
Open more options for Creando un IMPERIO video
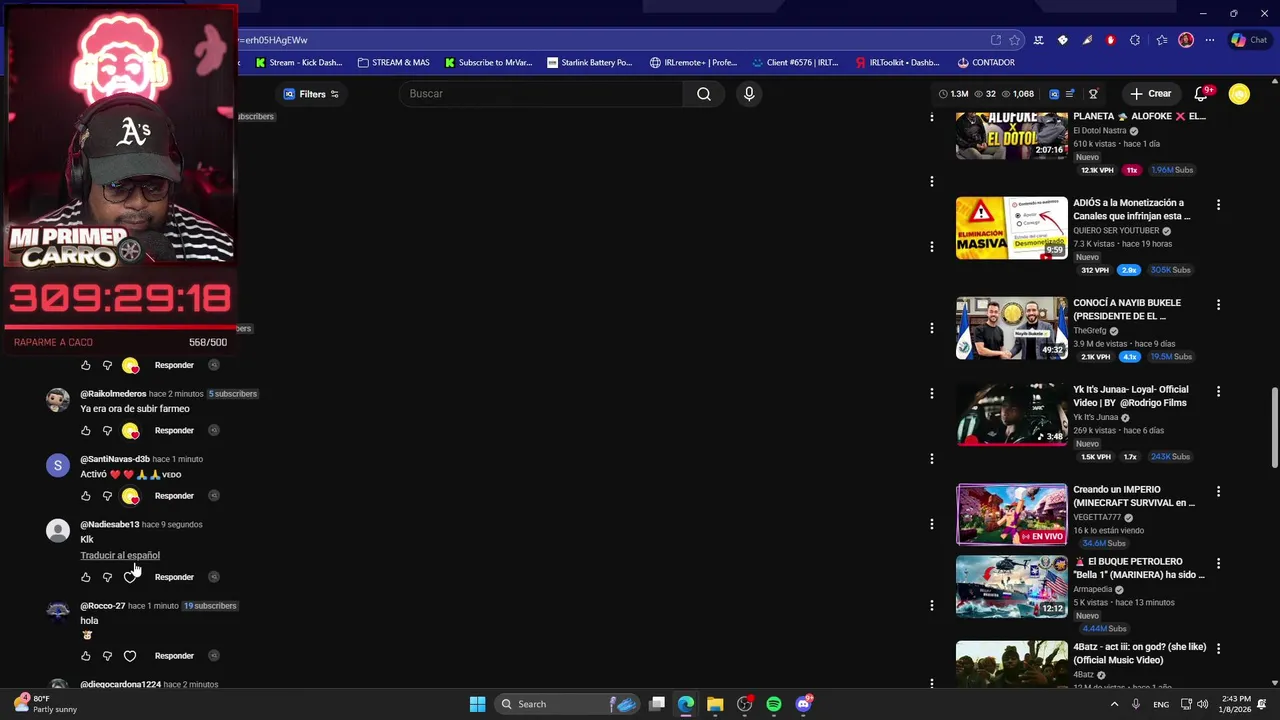pos(1218,491)
